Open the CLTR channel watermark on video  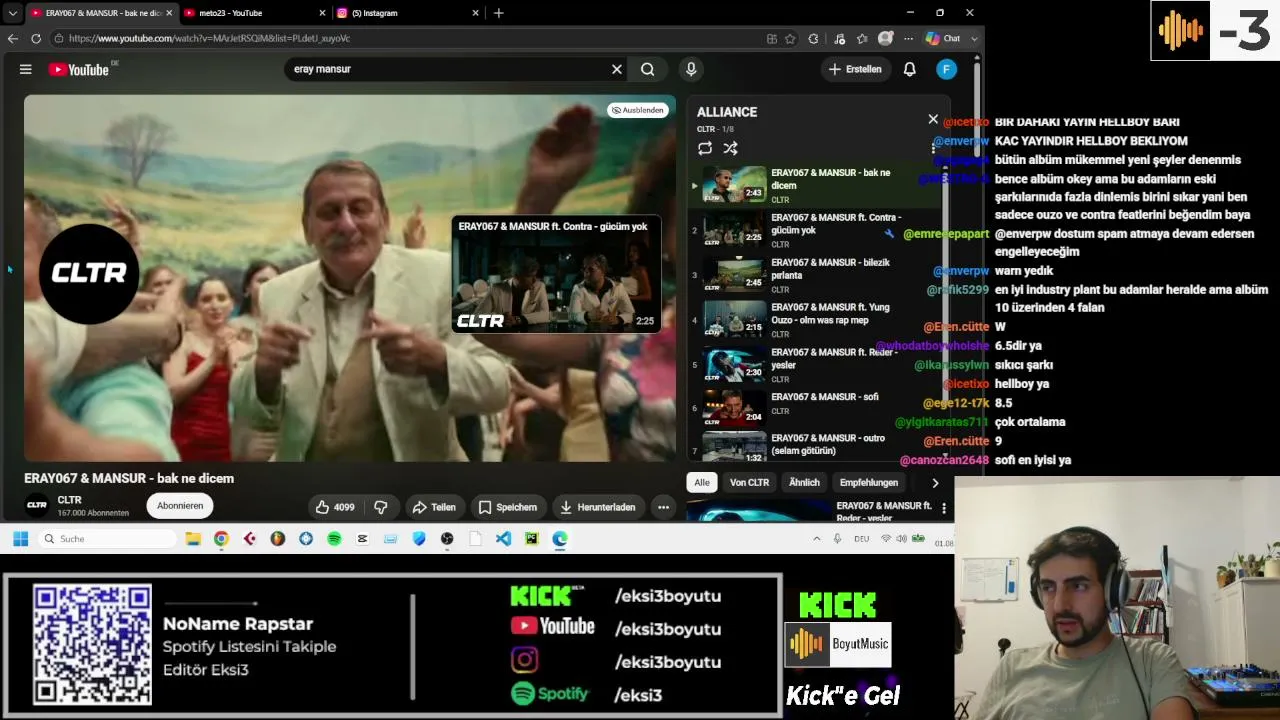pos(89,273)
